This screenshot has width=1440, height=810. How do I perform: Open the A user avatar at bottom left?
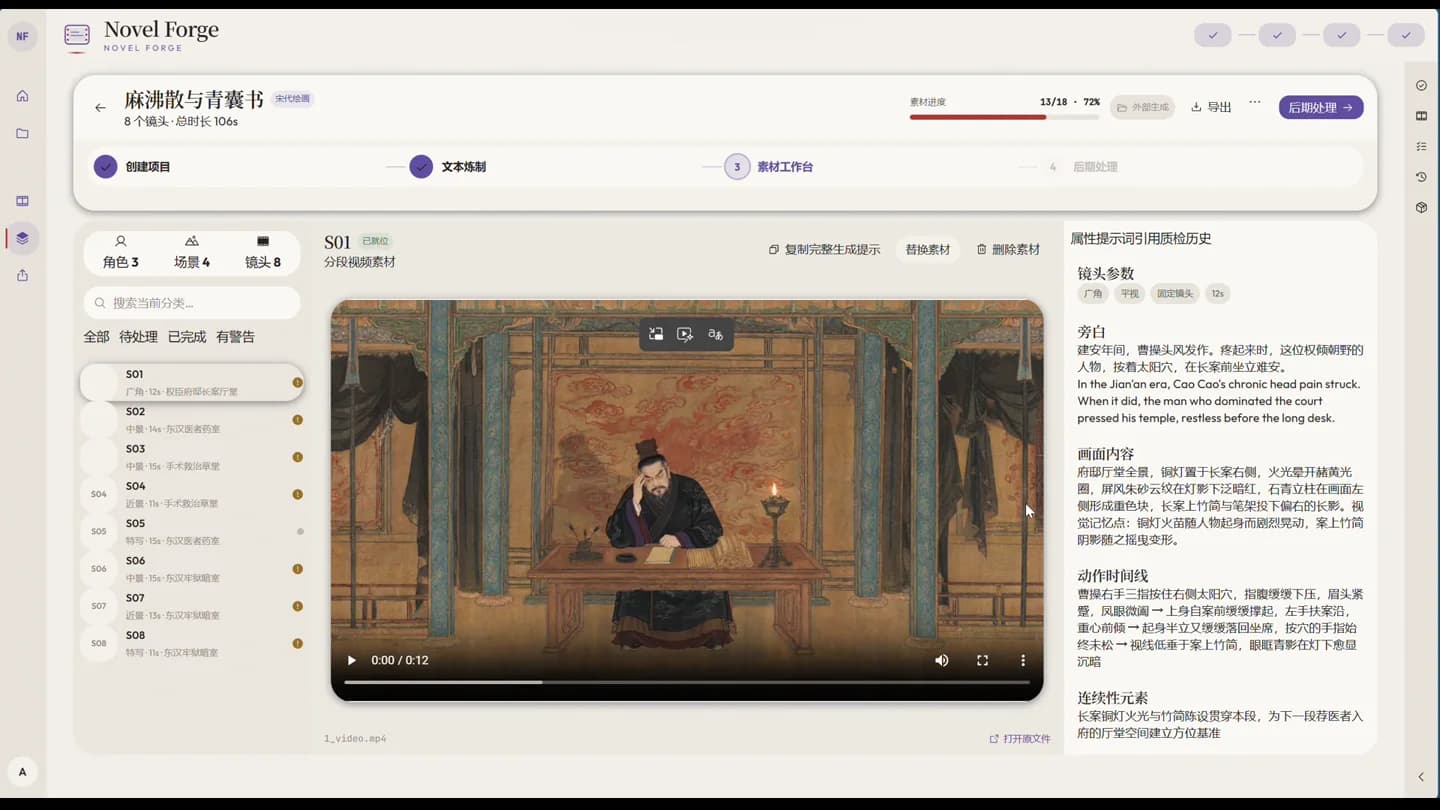pyautogui.click(x=22, y=772)
